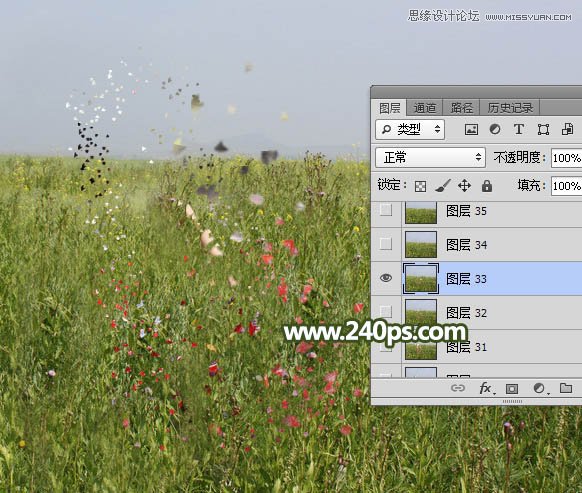Filter layers by pixel image icon
The height and width of the screenshot is (493, 582).
click(471, 130)
